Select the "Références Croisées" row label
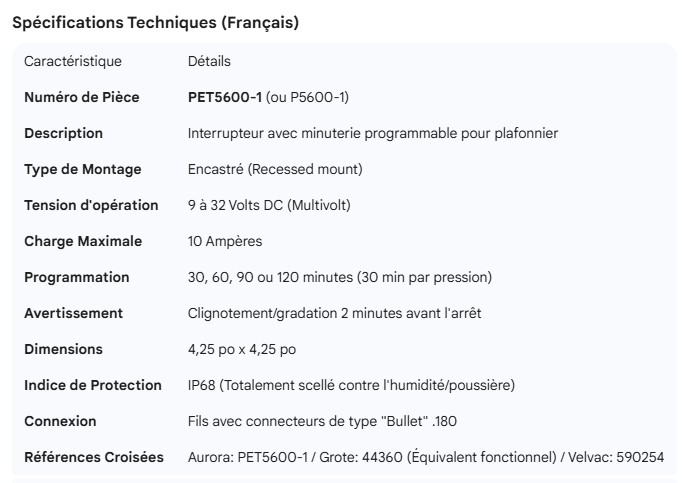The height and width of the screenshot is (483, 682). click(x=94, y=457)
